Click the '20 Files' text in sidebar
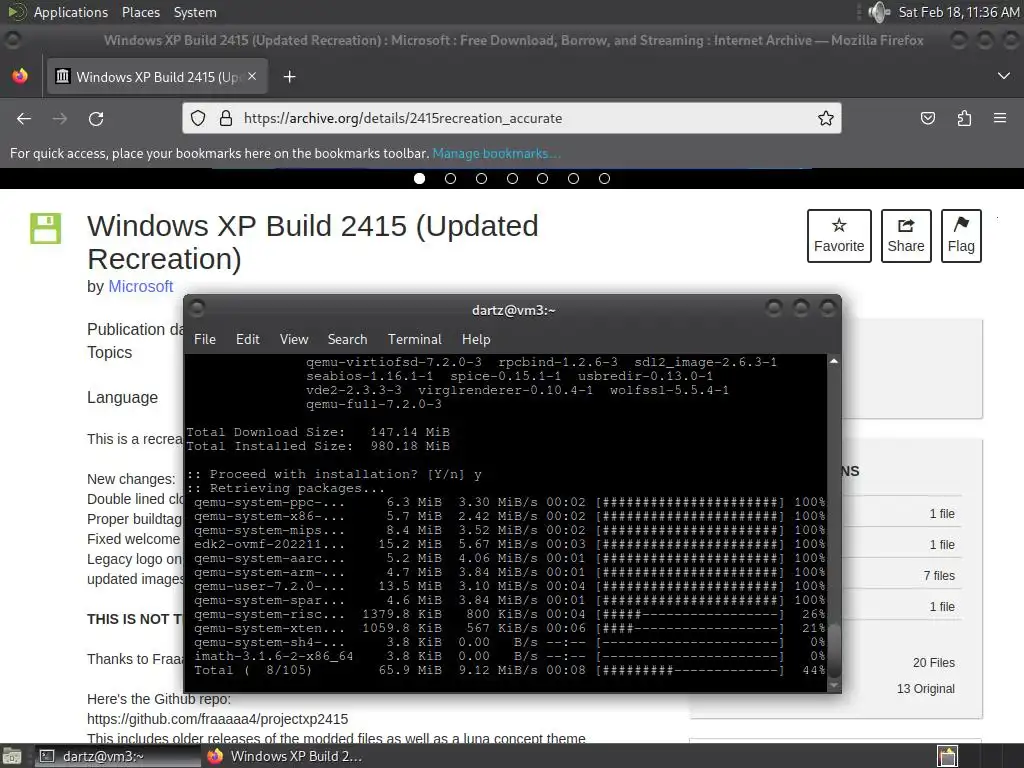The image size is (1024, 768). tap(933, 662)
